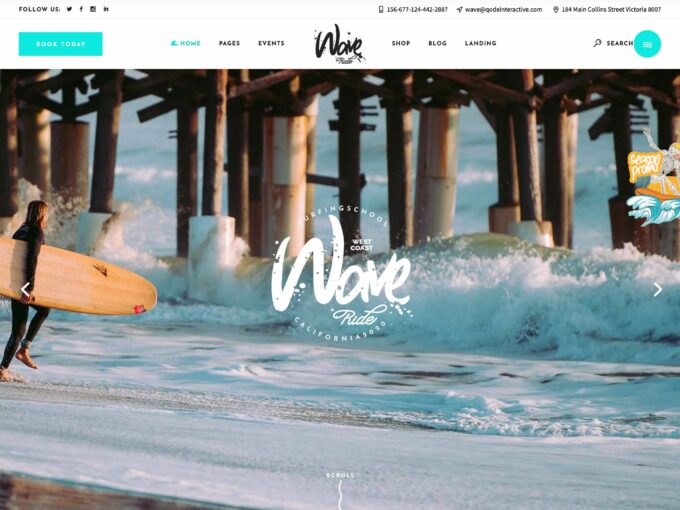Expand the Shop menu

401,43
